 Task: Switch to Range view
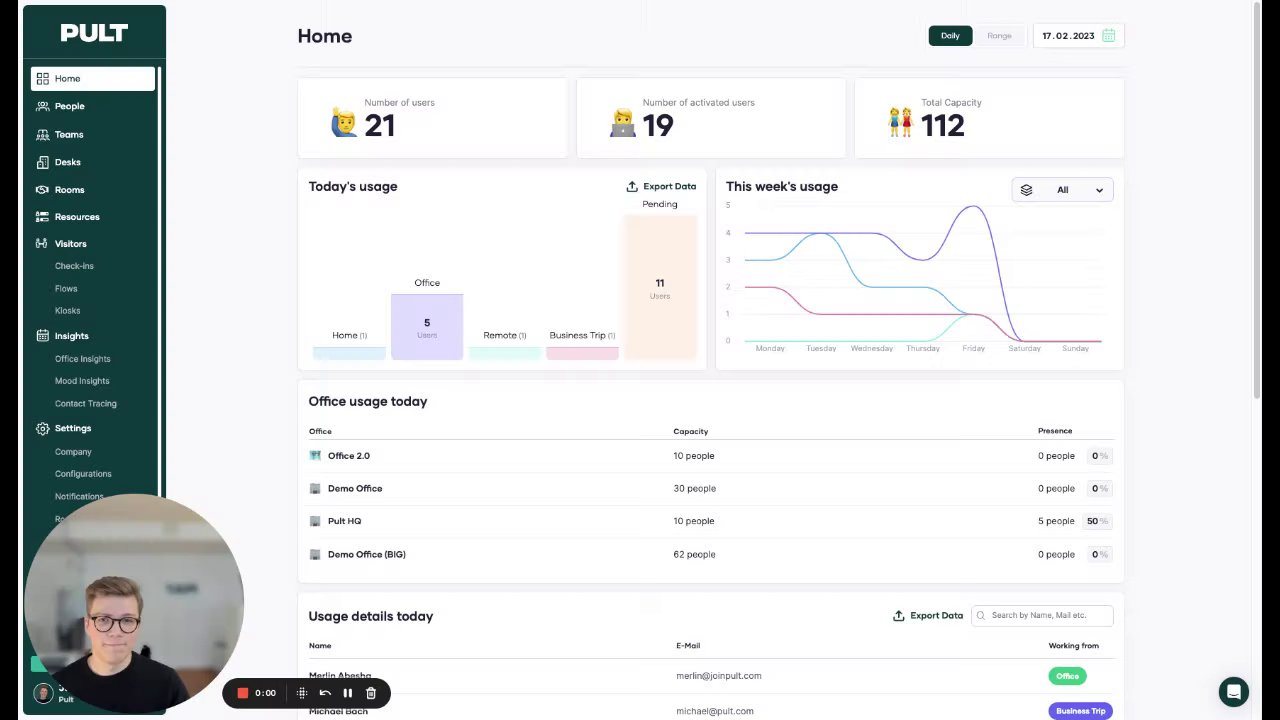coord(999,36)
